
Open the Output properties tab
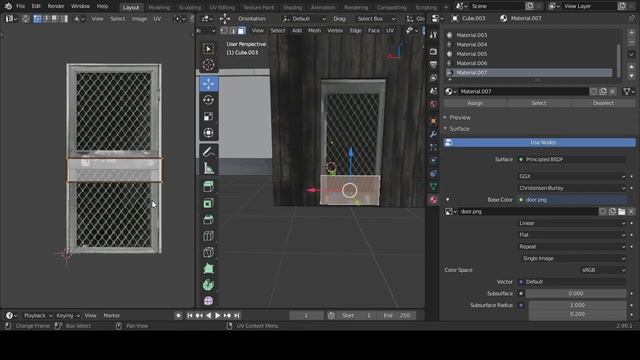coord(433,64)
